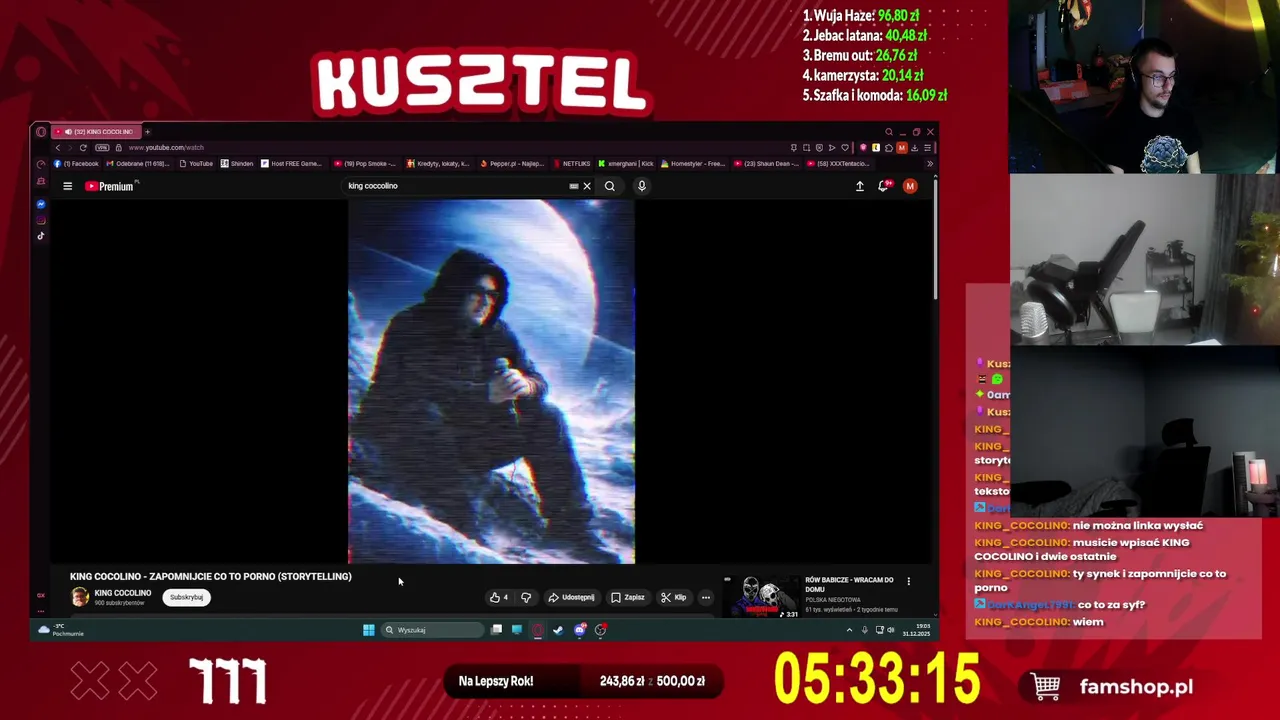1280x720 pixels.
Task: Open the YouTube hamburger guide menu
Action: click(67, 186)
